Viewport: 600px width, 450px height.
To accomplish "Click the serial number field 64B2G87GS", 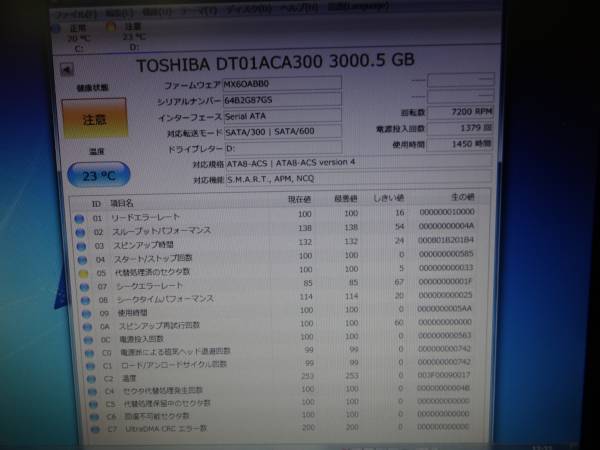I will click(x=282, y=99).
